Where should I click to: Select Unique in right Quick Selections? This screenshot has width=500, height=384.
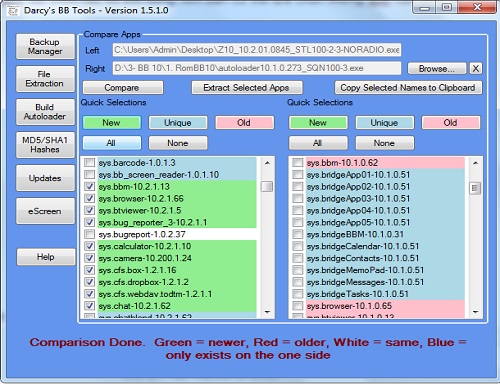tap(385, 123)
